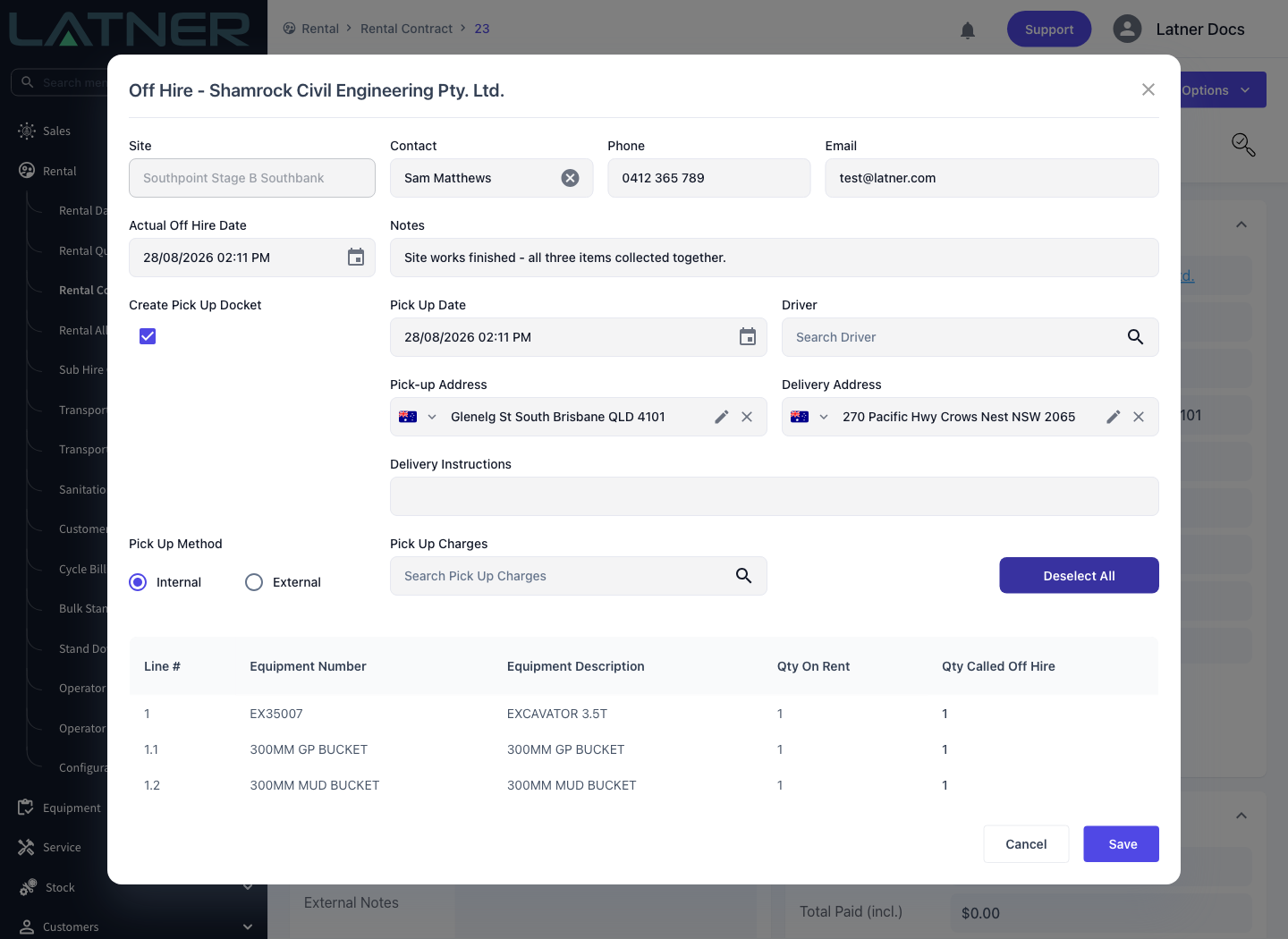Open Service in the sidebar
Viewport: 1288px width, 939px height.
point(62,847)
